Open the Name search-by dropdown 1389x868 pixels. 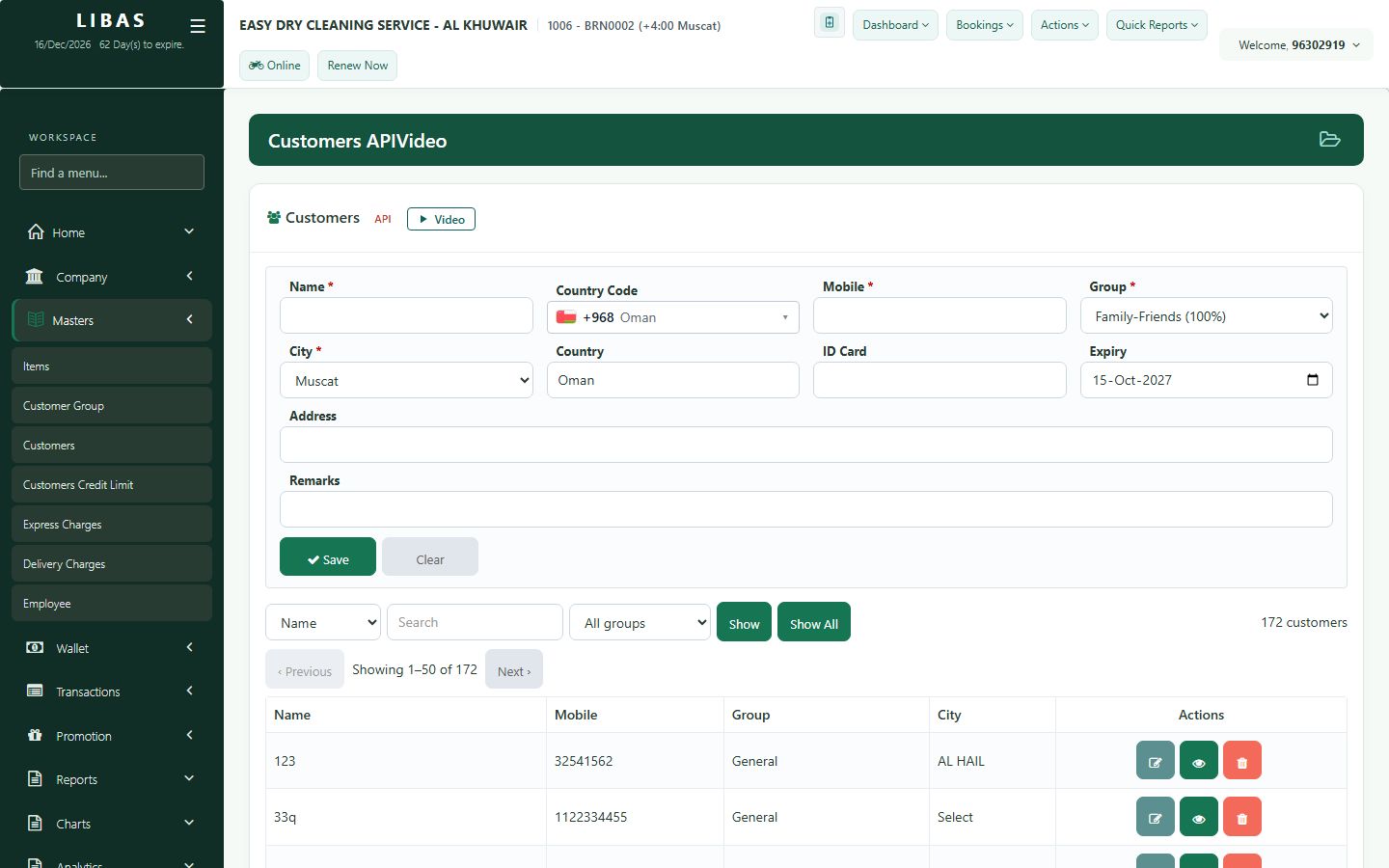pyautogui.click(x=323, y=622)
